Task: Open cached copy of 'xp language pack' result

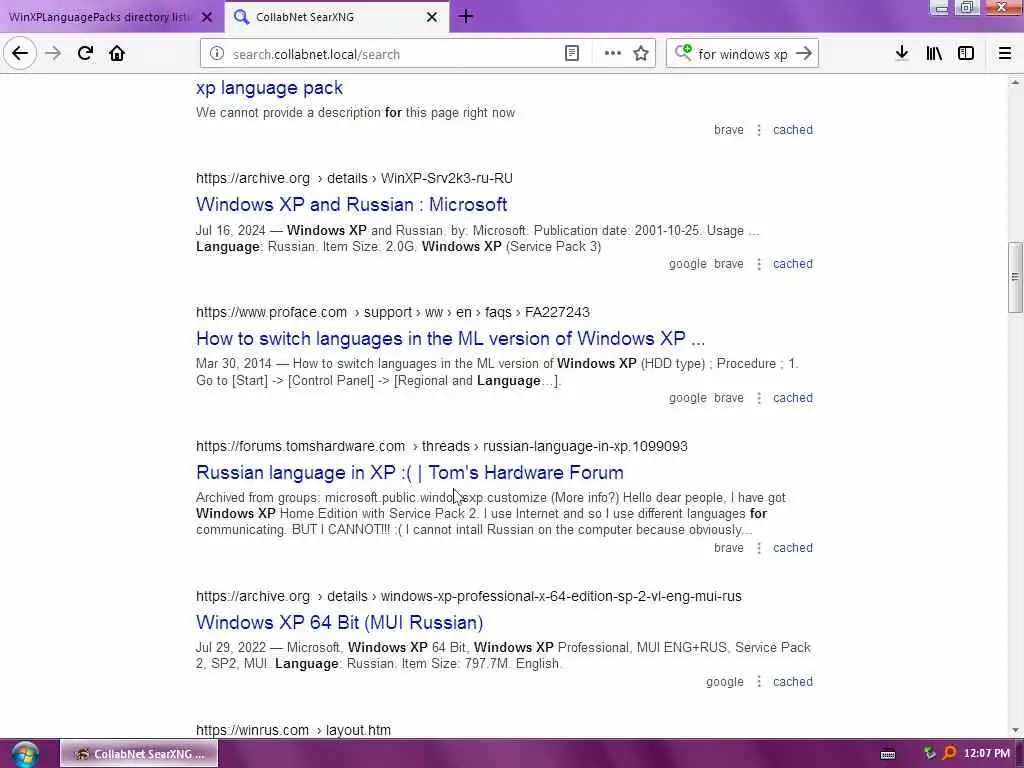Action: pyautogui.click(x=793, y=130)
